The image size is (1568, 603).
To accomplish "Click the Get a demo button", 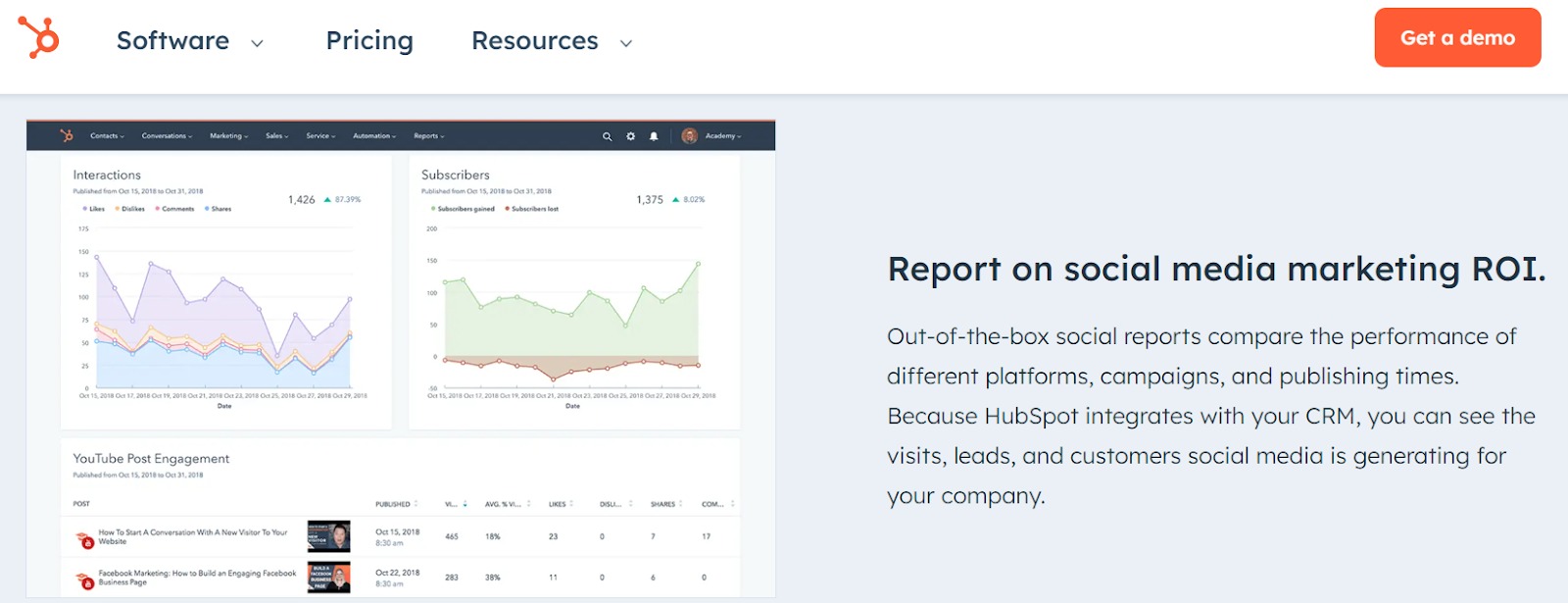I will tap(1457, 38).
